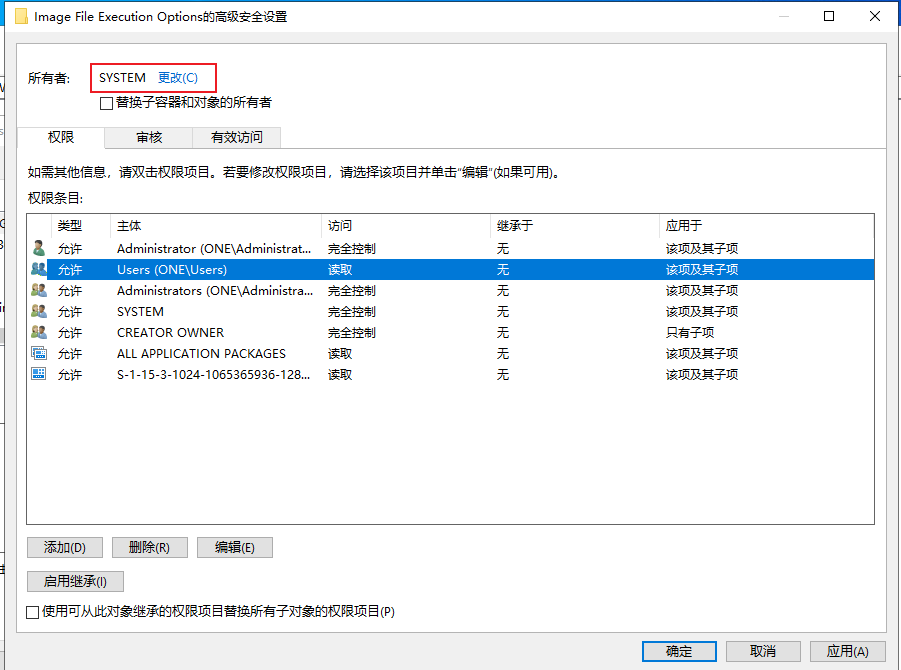The width and height of the screenshot is (901, 670).
Task: Select the Administrators (ONE\Administra... entry
Action: tap(450, 290)
